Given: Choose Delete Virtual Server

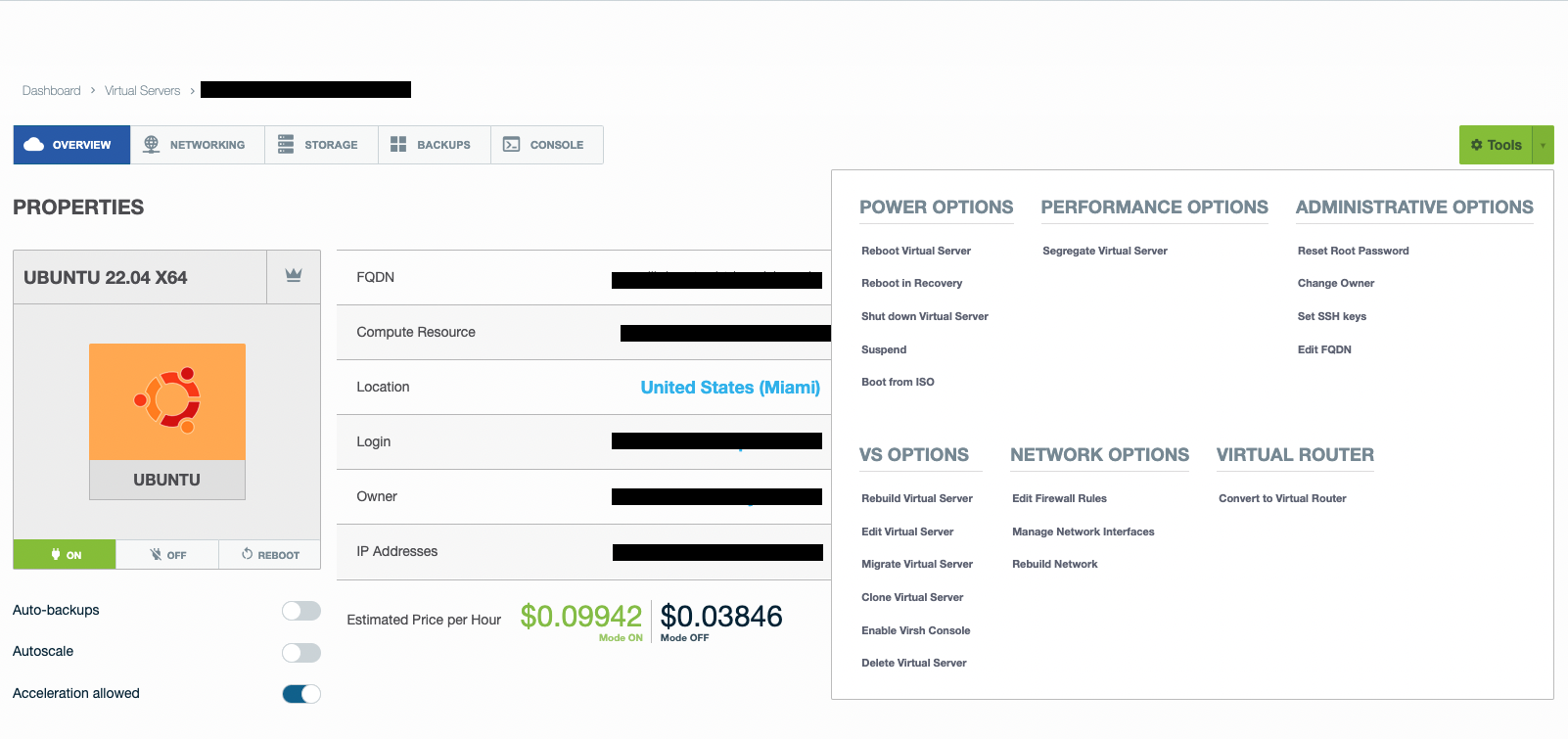Looking at the screenshot, I should tap(913, 664).
